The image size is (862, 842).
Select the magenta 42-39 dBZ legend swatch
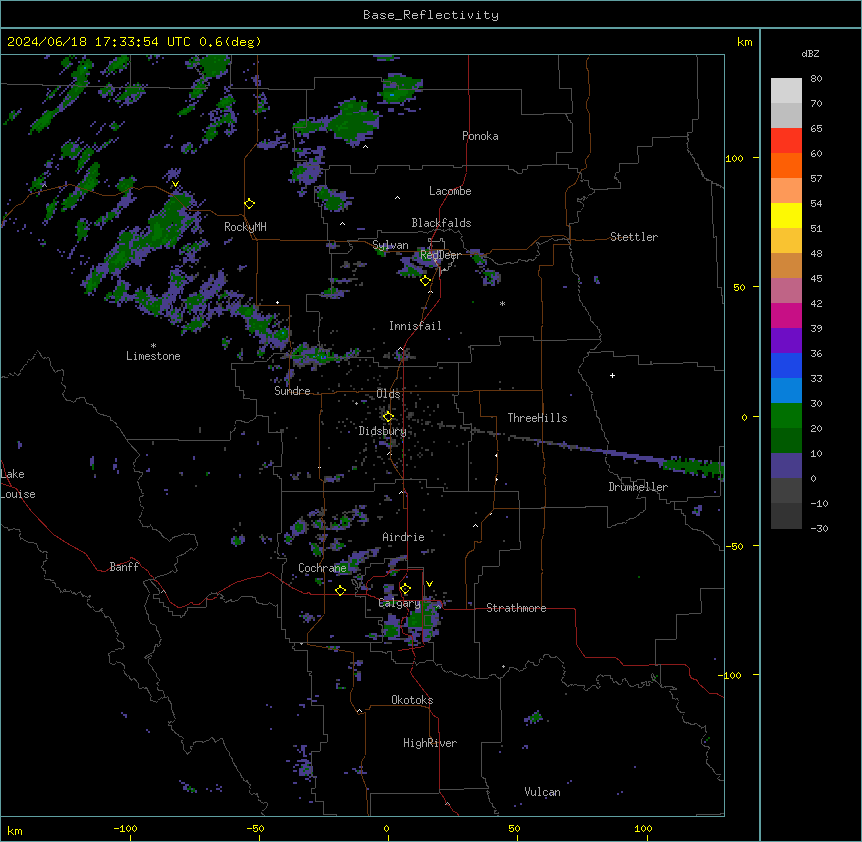click(x=786, y=315)
